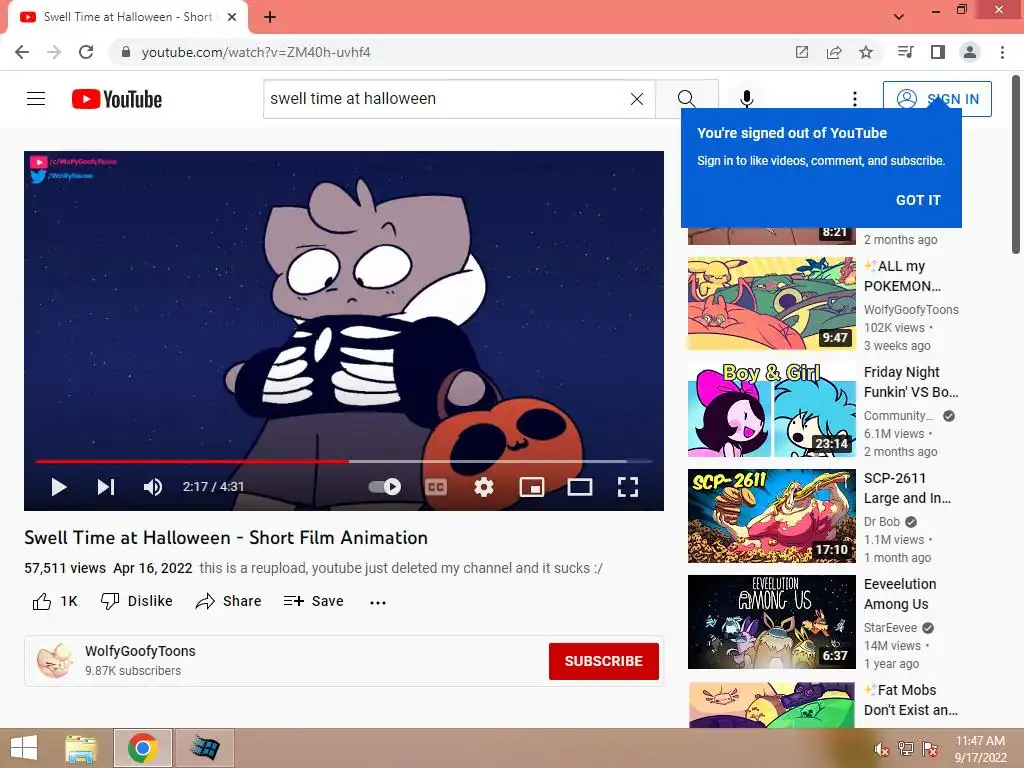Open taskbar clock and date

tap(980, 749)
